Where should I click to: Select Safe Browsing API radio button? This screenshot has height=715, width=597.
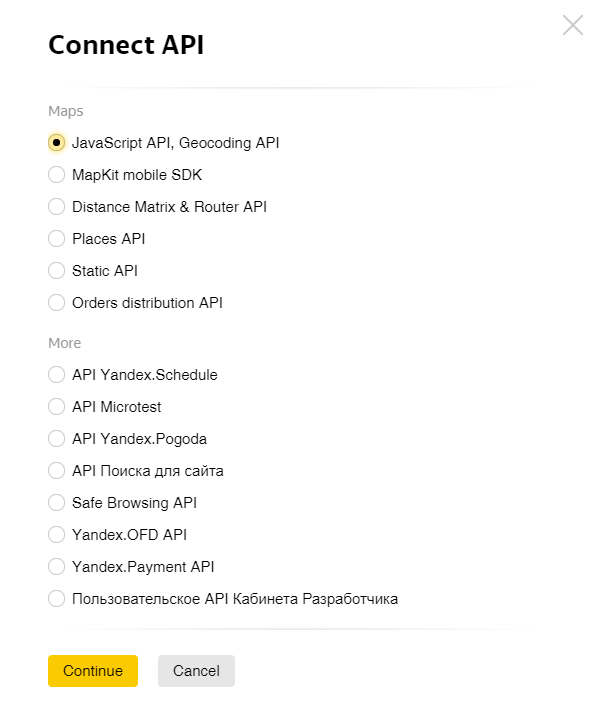tap(56, 503)
